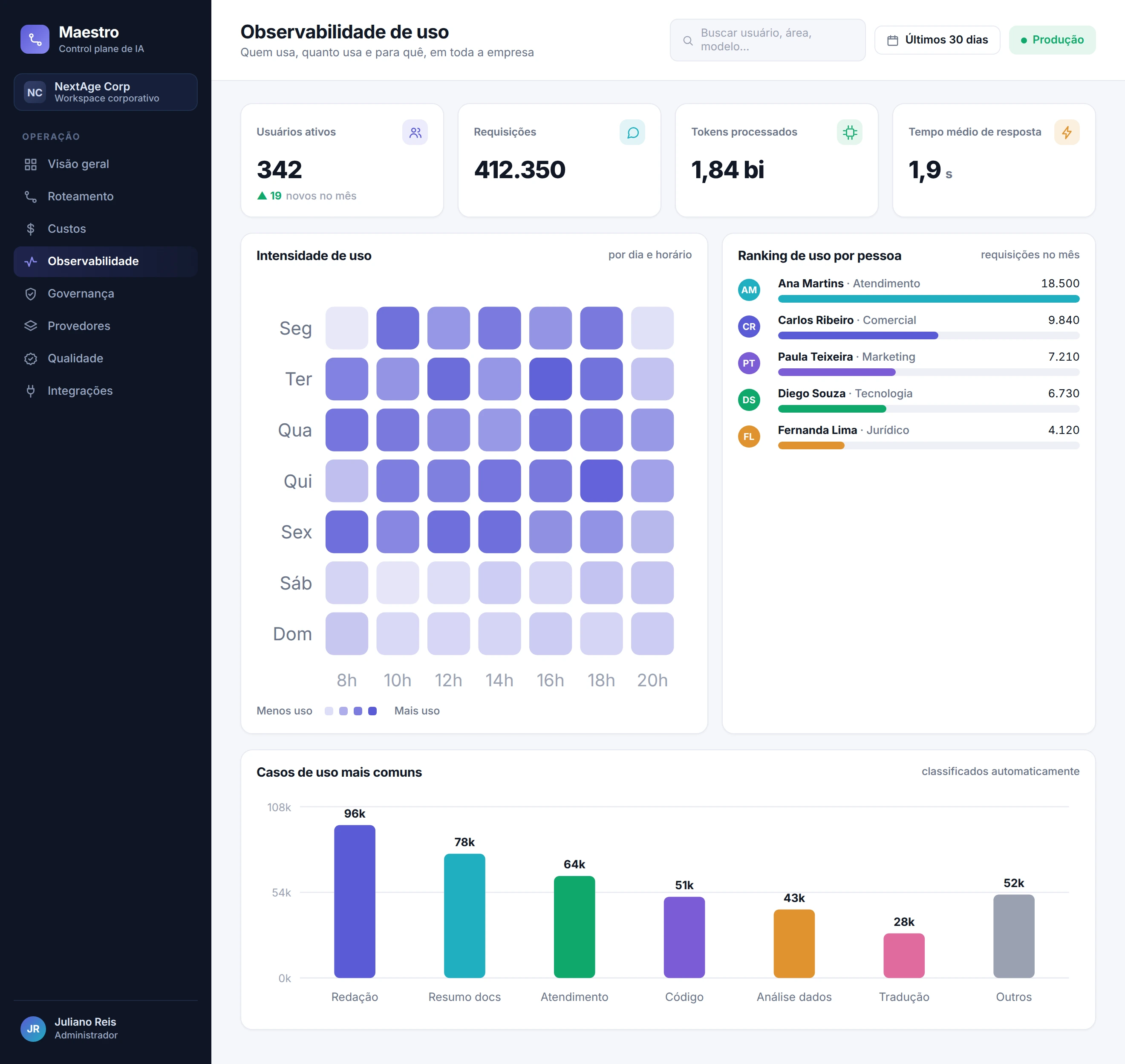1125x1064 pixels.
Task: Click Paula Teixeira's name in ranking
Action: [815, 357]
